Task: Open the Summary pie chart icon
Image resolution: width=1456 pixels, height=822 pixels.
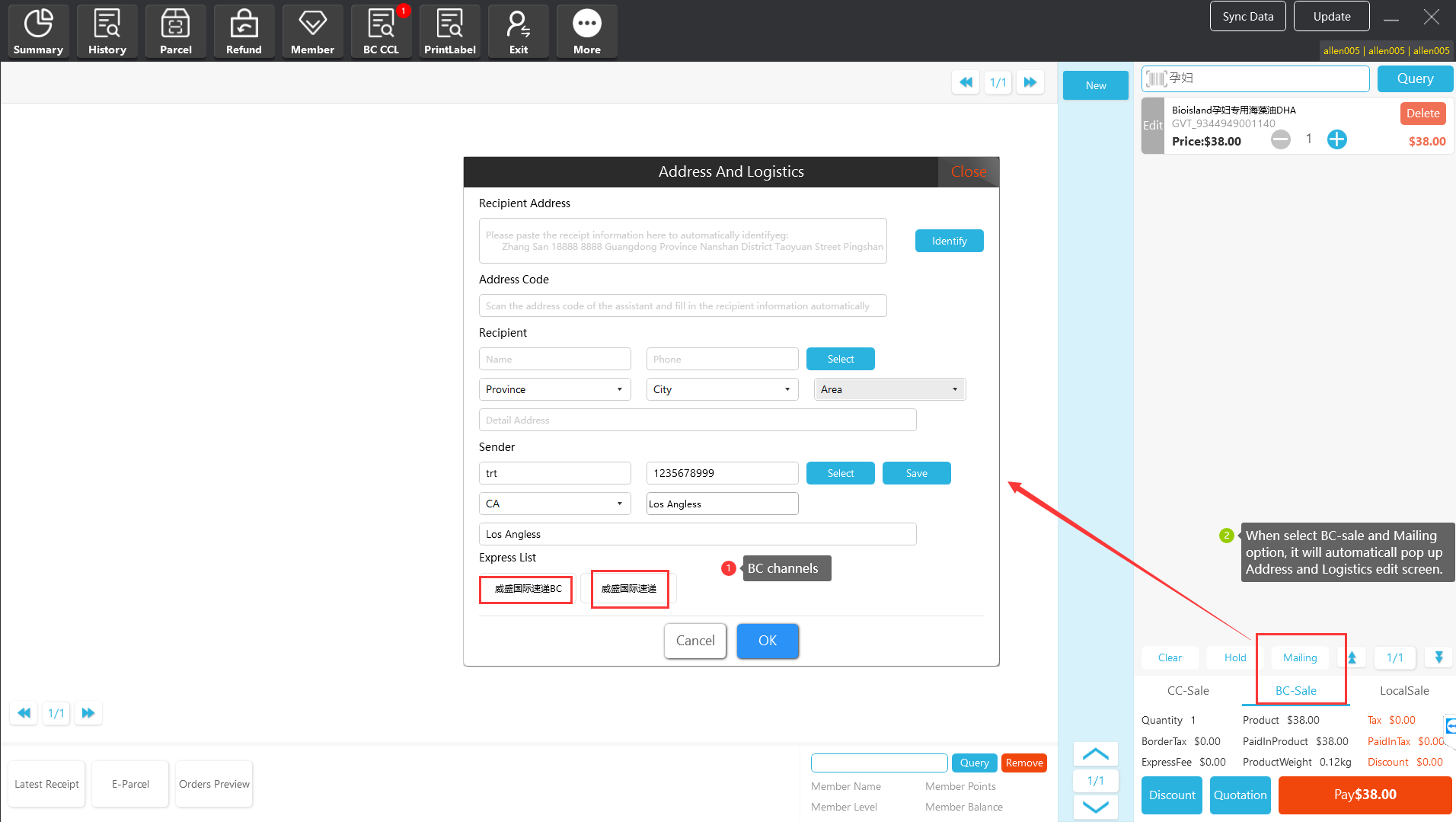Action: (38, 31)
